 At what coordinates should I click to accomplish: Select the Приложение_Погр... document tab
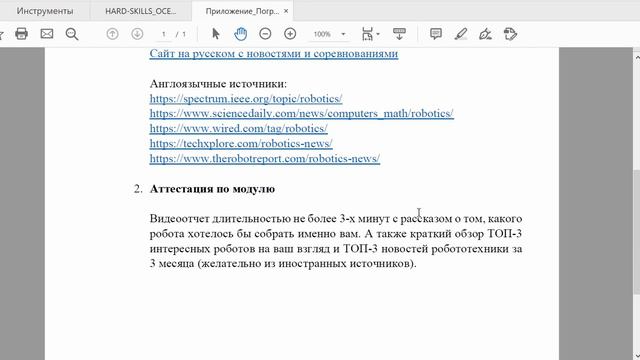(242, 11)
